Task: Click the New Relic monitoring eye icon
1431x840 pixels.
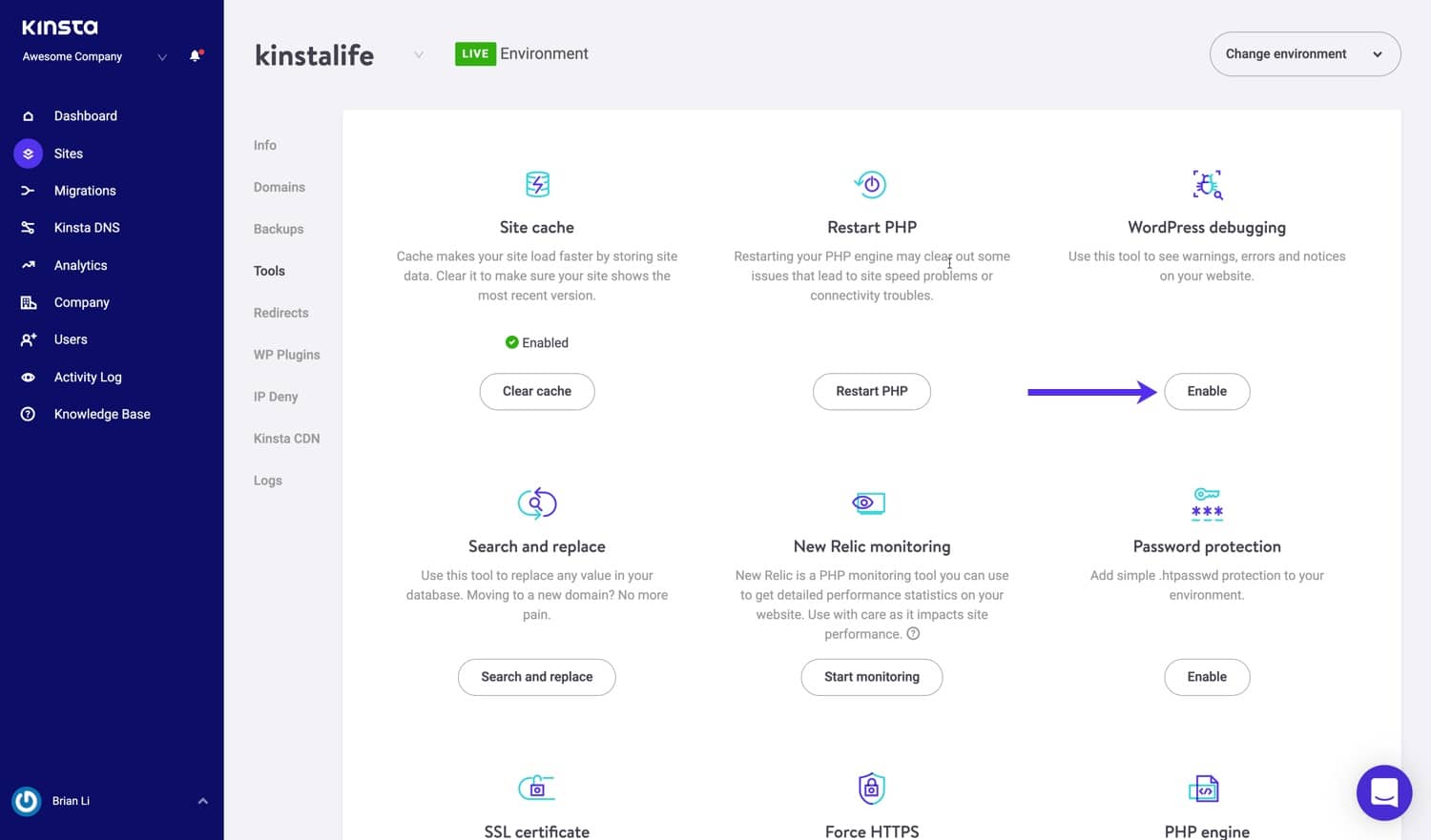Action: [x=869, y=502]
